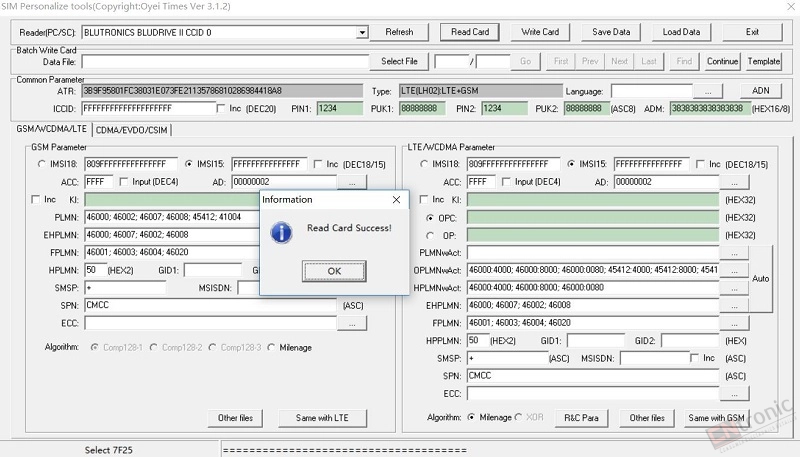Screen dimensions: 800x457
Task: Click the GSM FPLMN input field
Action: (172, 252)
